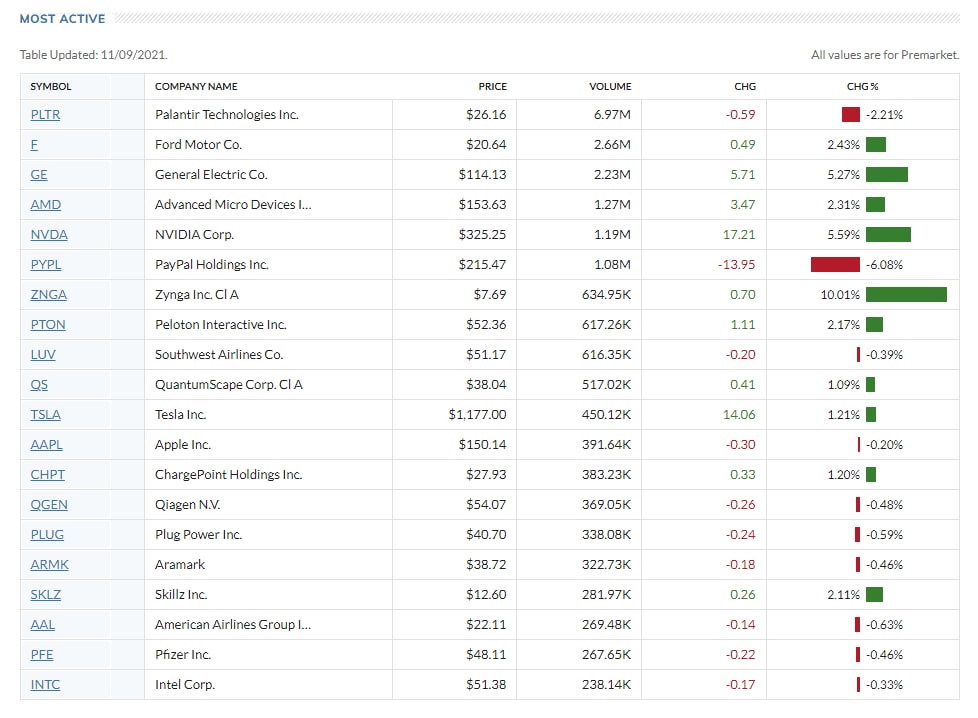Open the PYPL ticker link

coord(46,264)
